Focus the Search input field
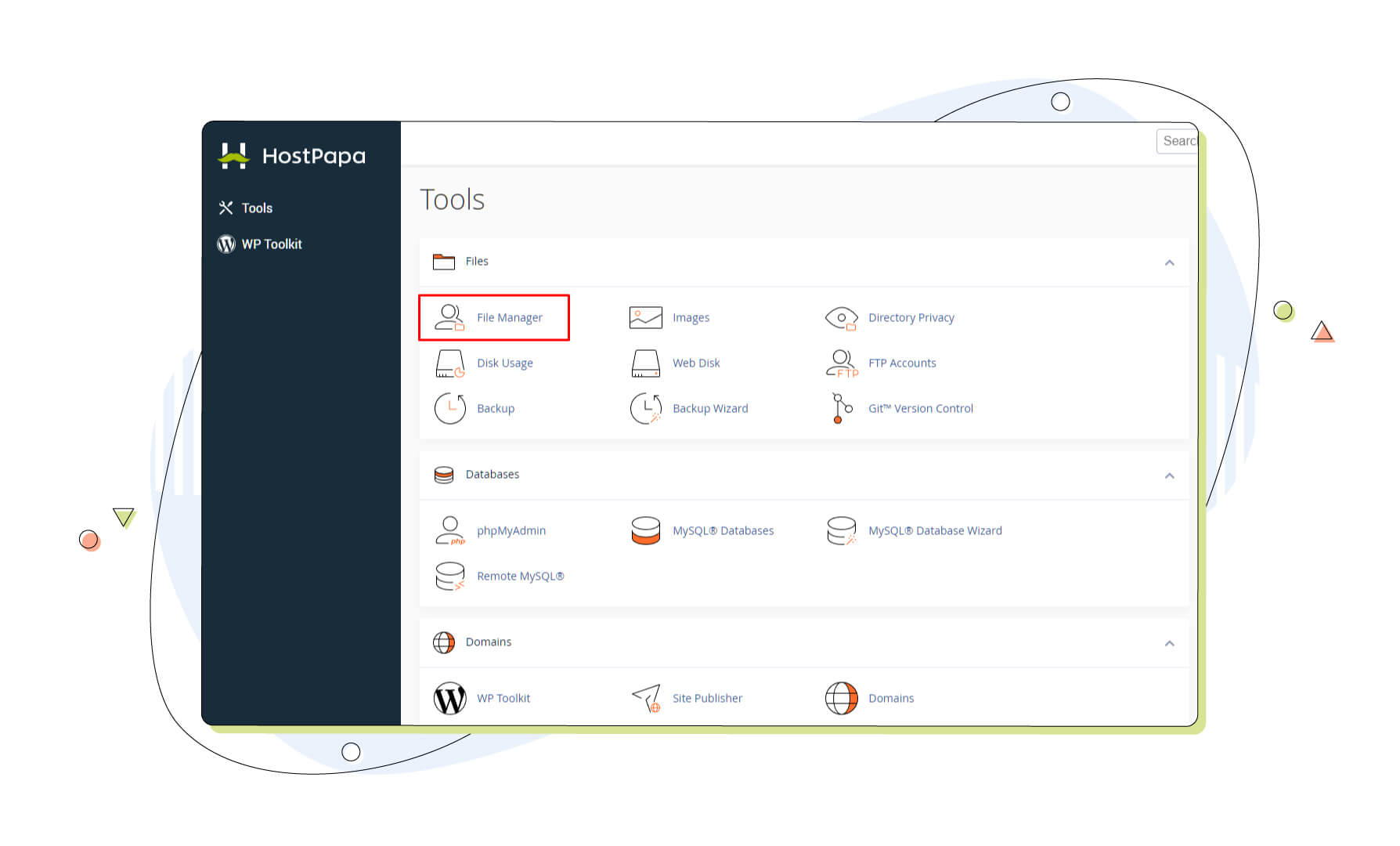This screenshot has height=846, width=1400. (x=1178, y=141)
